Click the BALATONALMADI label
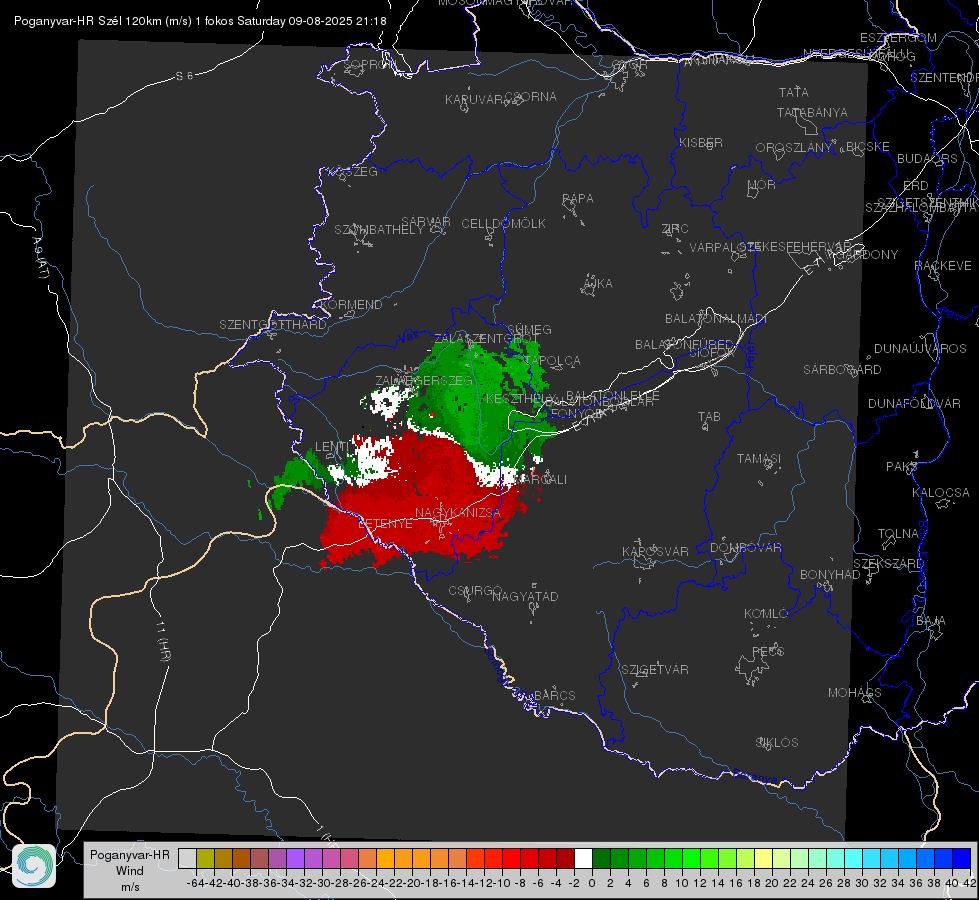979x900 pixels. click(716, 319)
